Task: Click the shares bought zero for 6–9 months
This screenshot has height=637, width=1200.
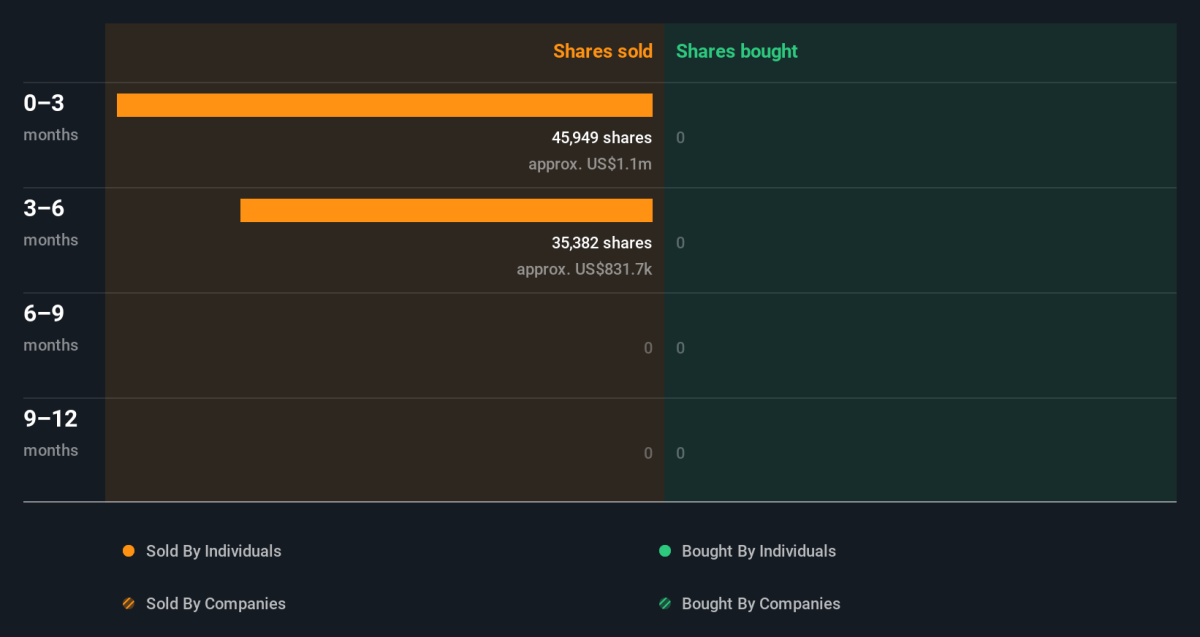Action: pyautogui.click(x=681, y=348)
